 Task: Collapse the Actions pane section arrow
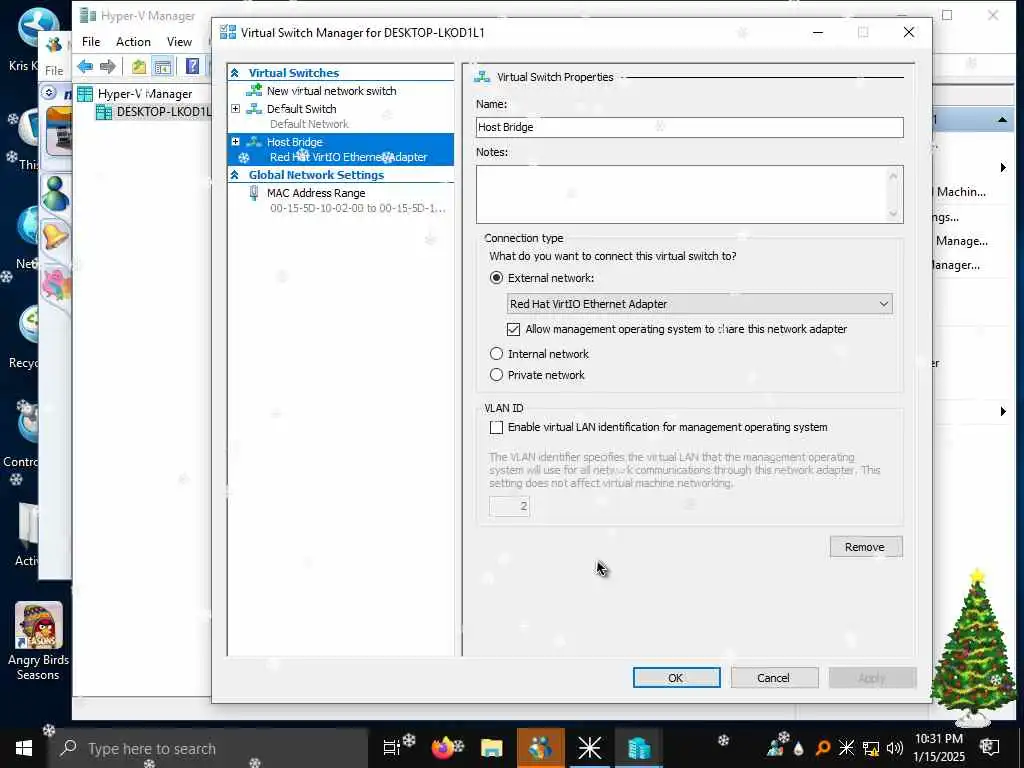(1002, 120)
